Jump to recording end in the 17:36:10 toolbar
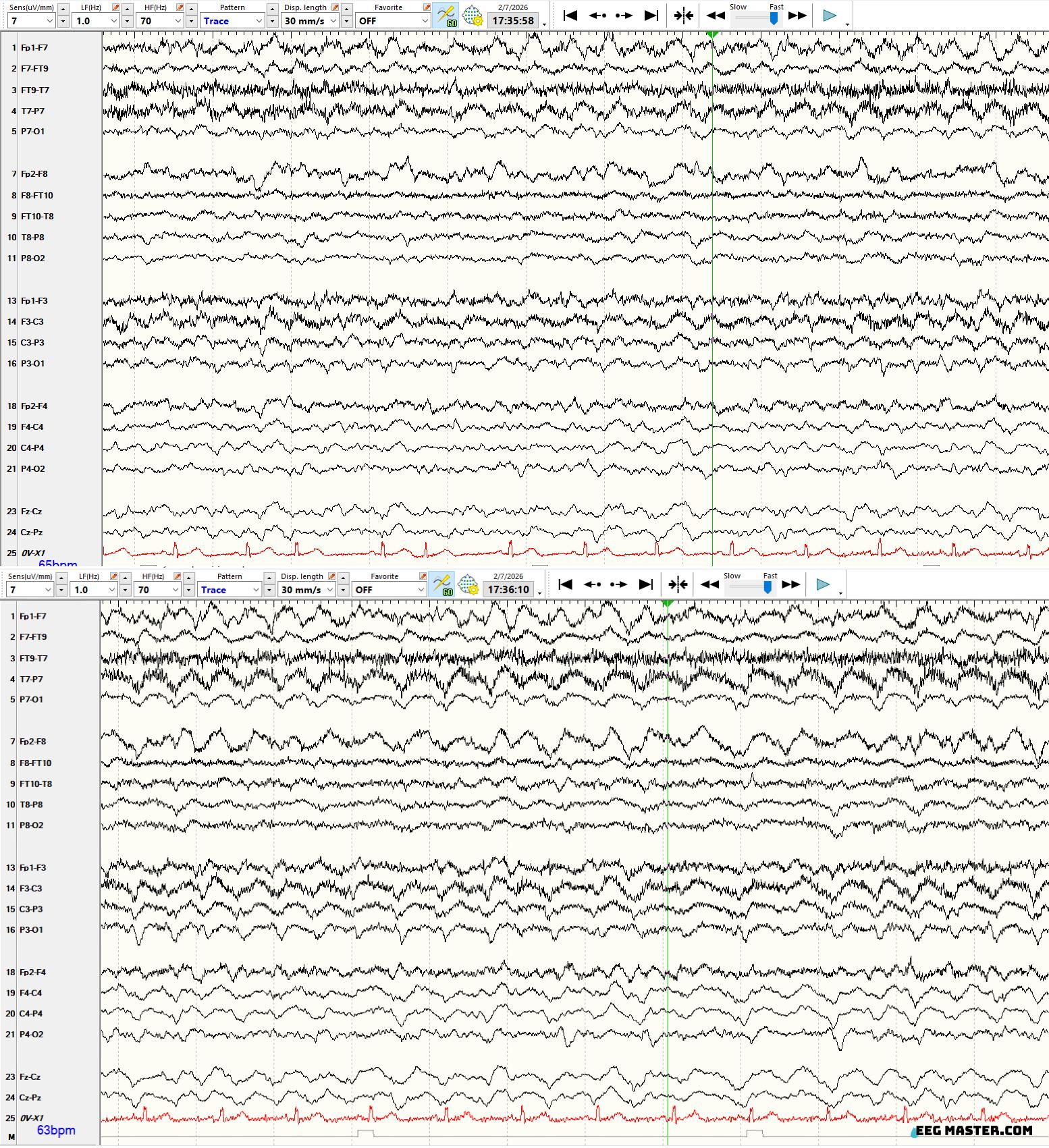Screen dimensions: 1049x1148 pos(645,584)
